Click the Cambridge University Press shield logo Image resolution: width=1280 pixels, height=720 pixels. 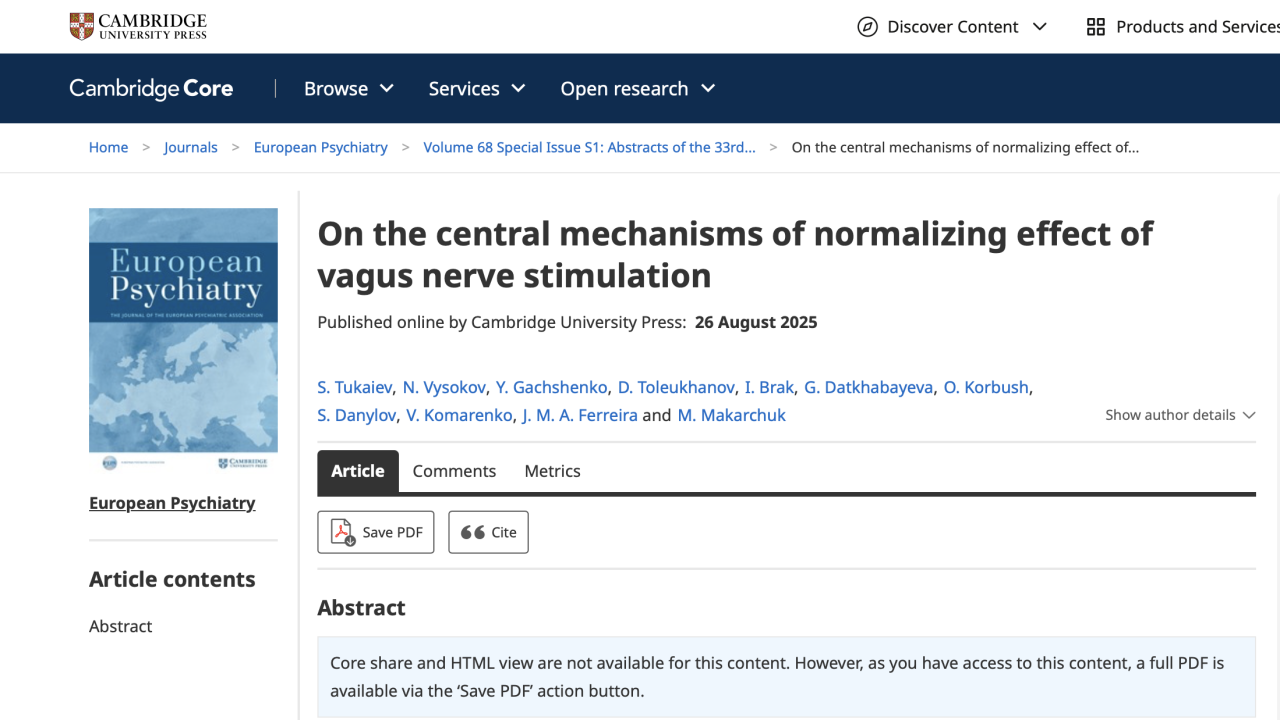click(x=82, y=26)
